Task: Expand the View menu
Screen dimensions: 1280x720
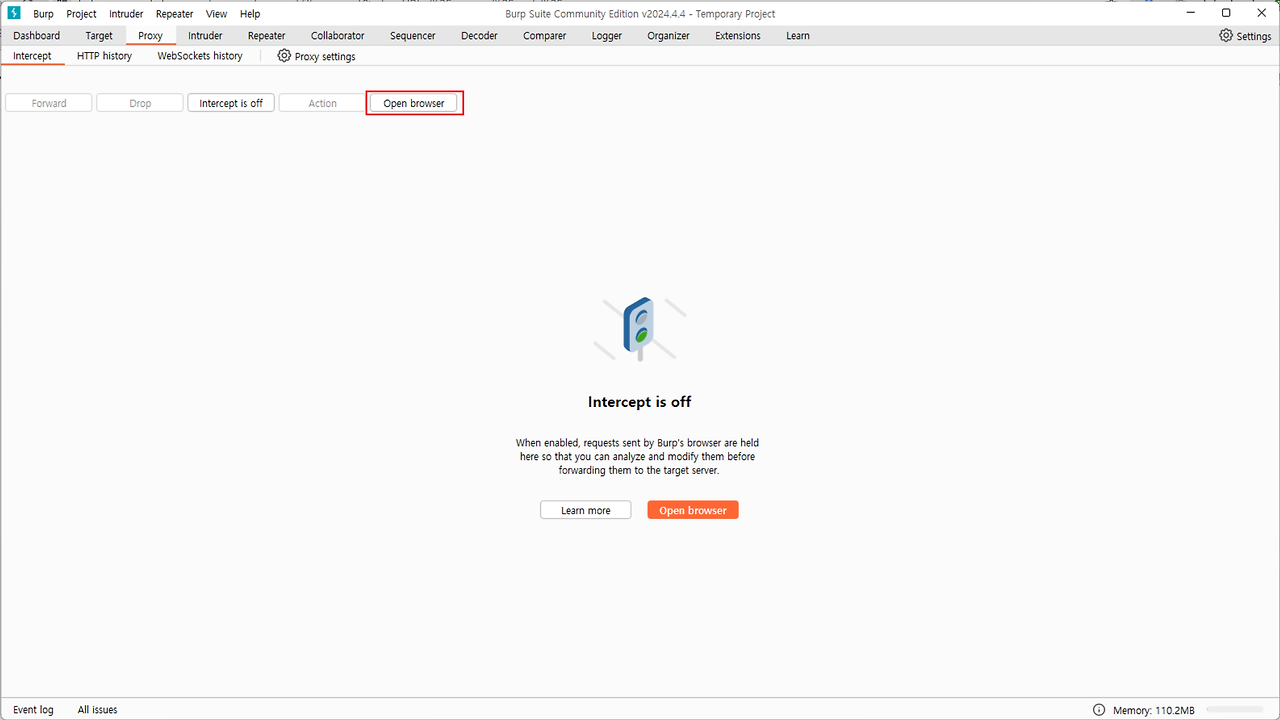Action: (216, 14)
